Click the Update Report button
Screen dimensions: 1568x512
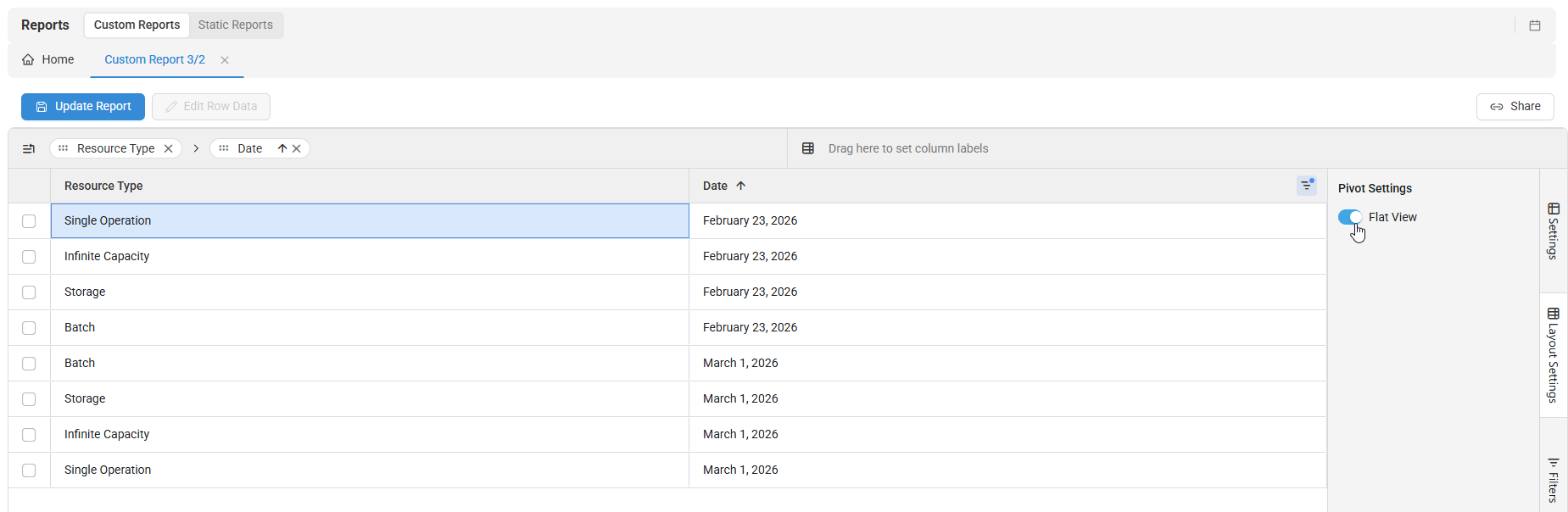click(83, 107)
